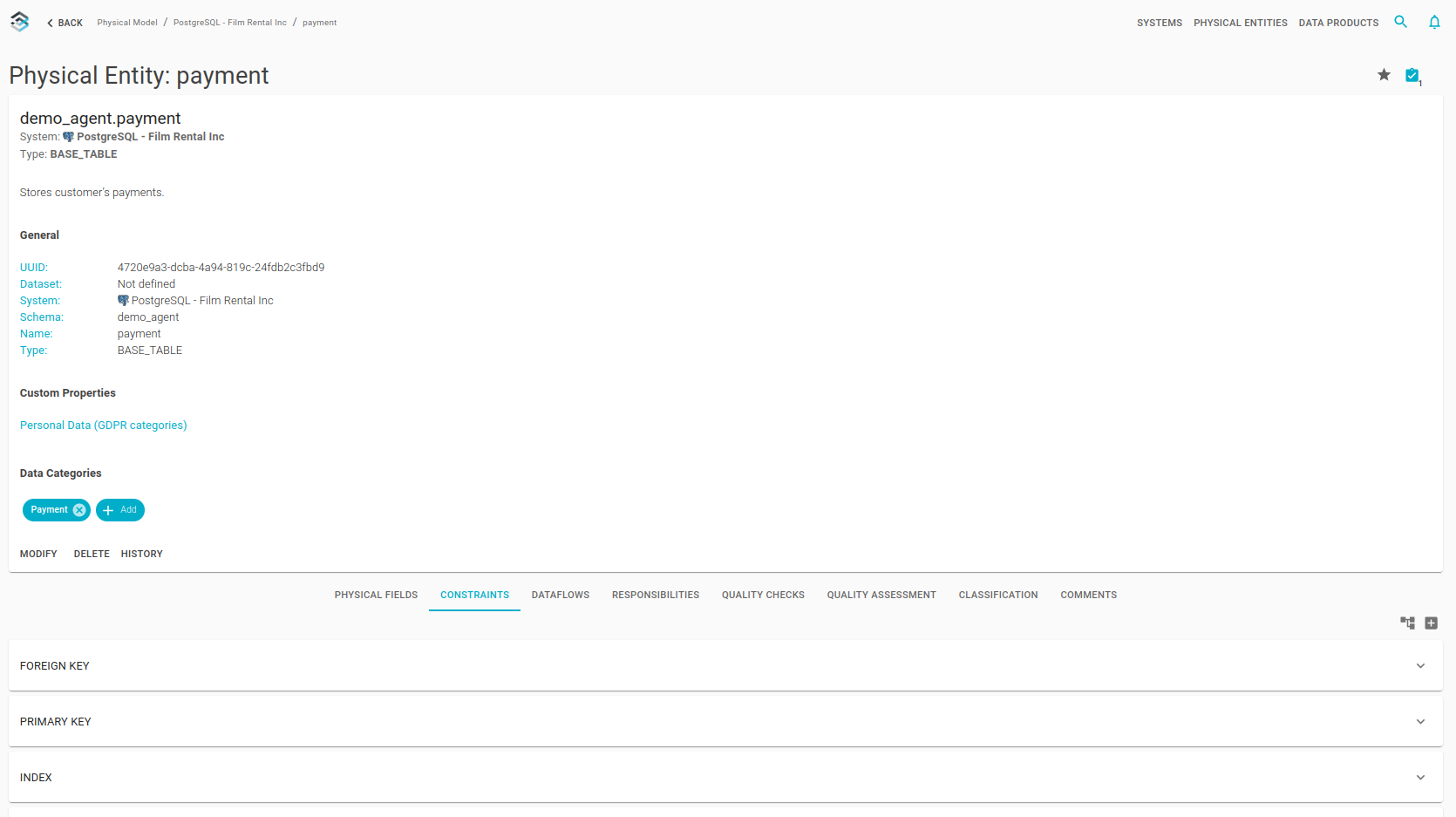This screenshot has height=817, width=1456.
Task: Remove the Payment data category chip
Action: pos(79,510)
